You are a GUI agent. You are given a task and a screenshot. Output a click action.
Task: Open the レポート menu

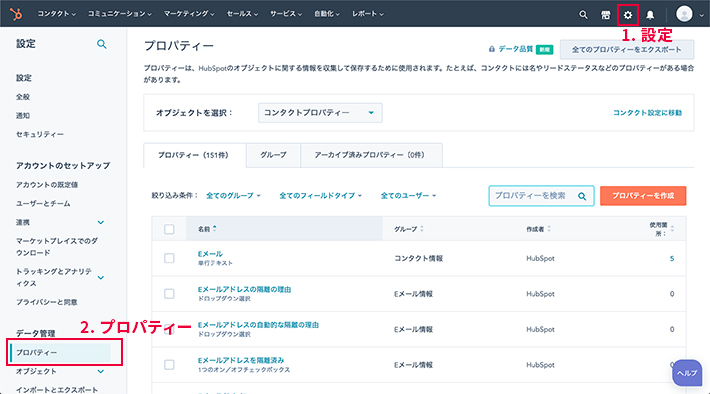pyautogui.click(x=368, y=14)
